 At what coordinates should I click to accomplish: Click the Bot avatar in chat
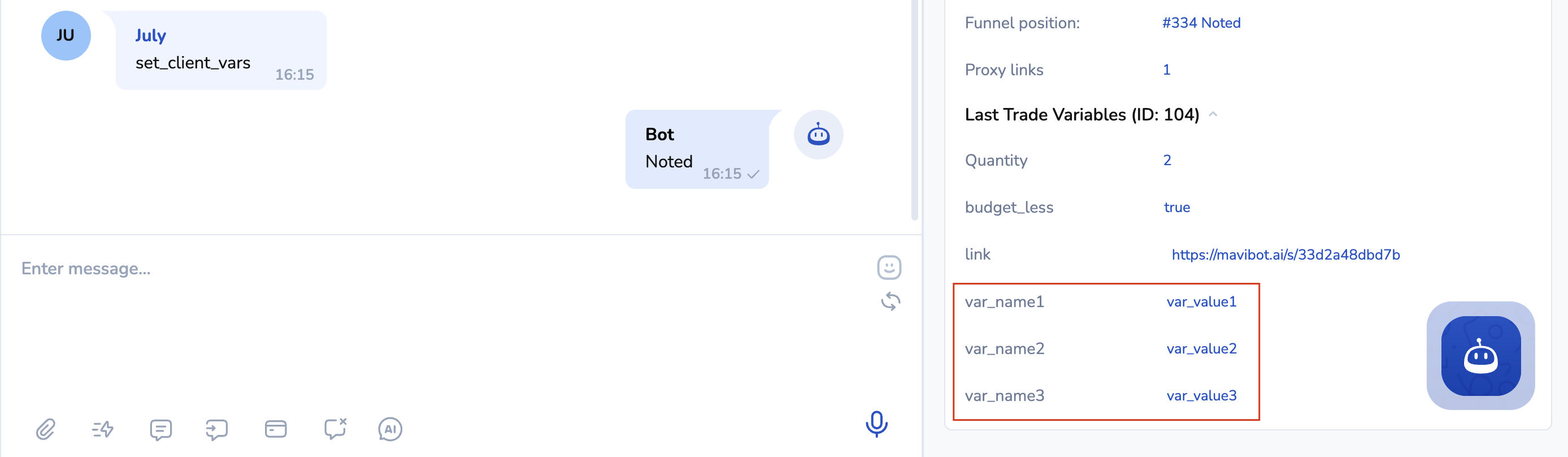pos(818,135)
